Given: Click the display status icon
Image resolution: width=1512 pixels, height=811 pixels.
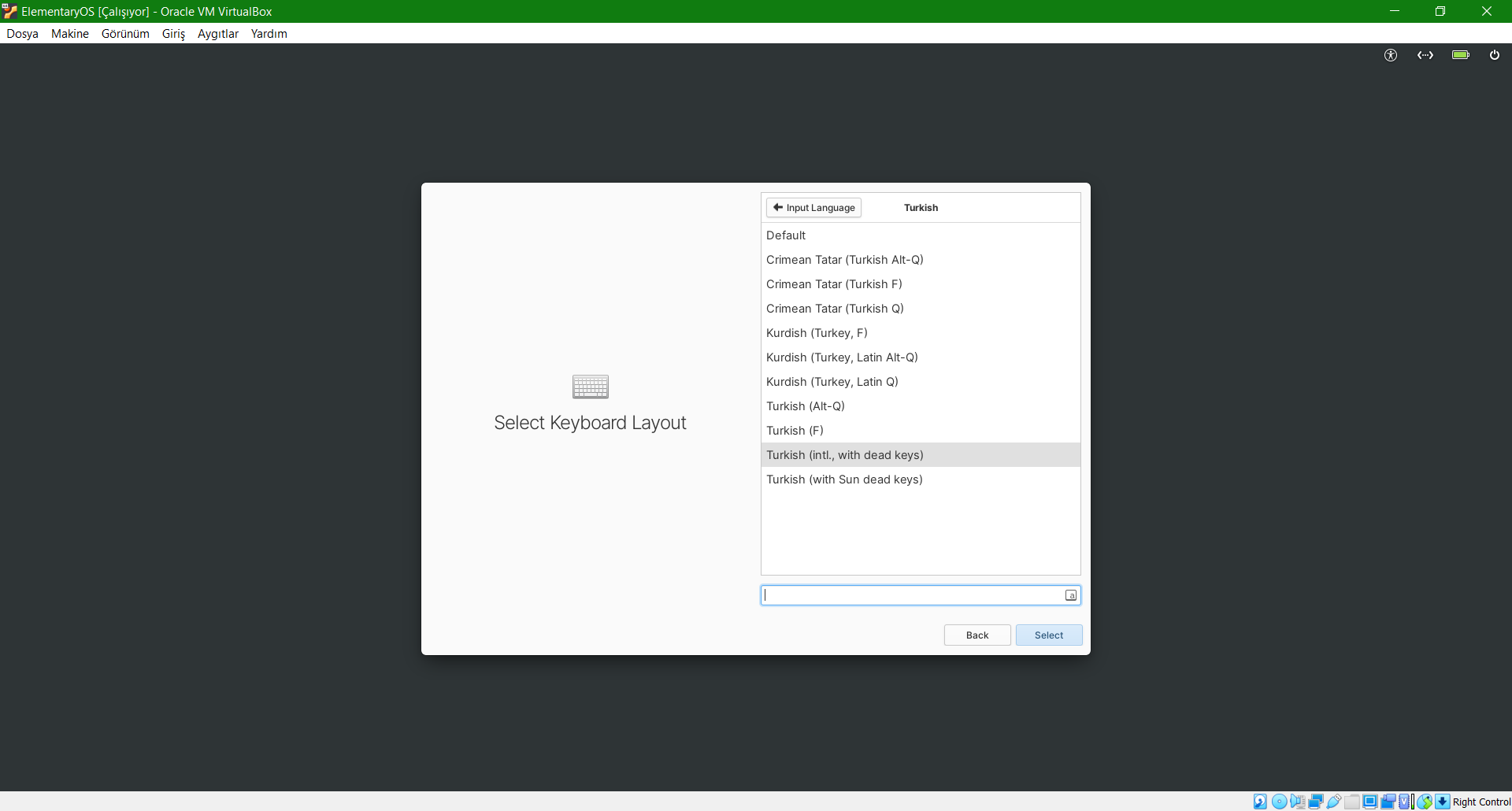Looking at the screenshot, I should tap(1370, 802).
